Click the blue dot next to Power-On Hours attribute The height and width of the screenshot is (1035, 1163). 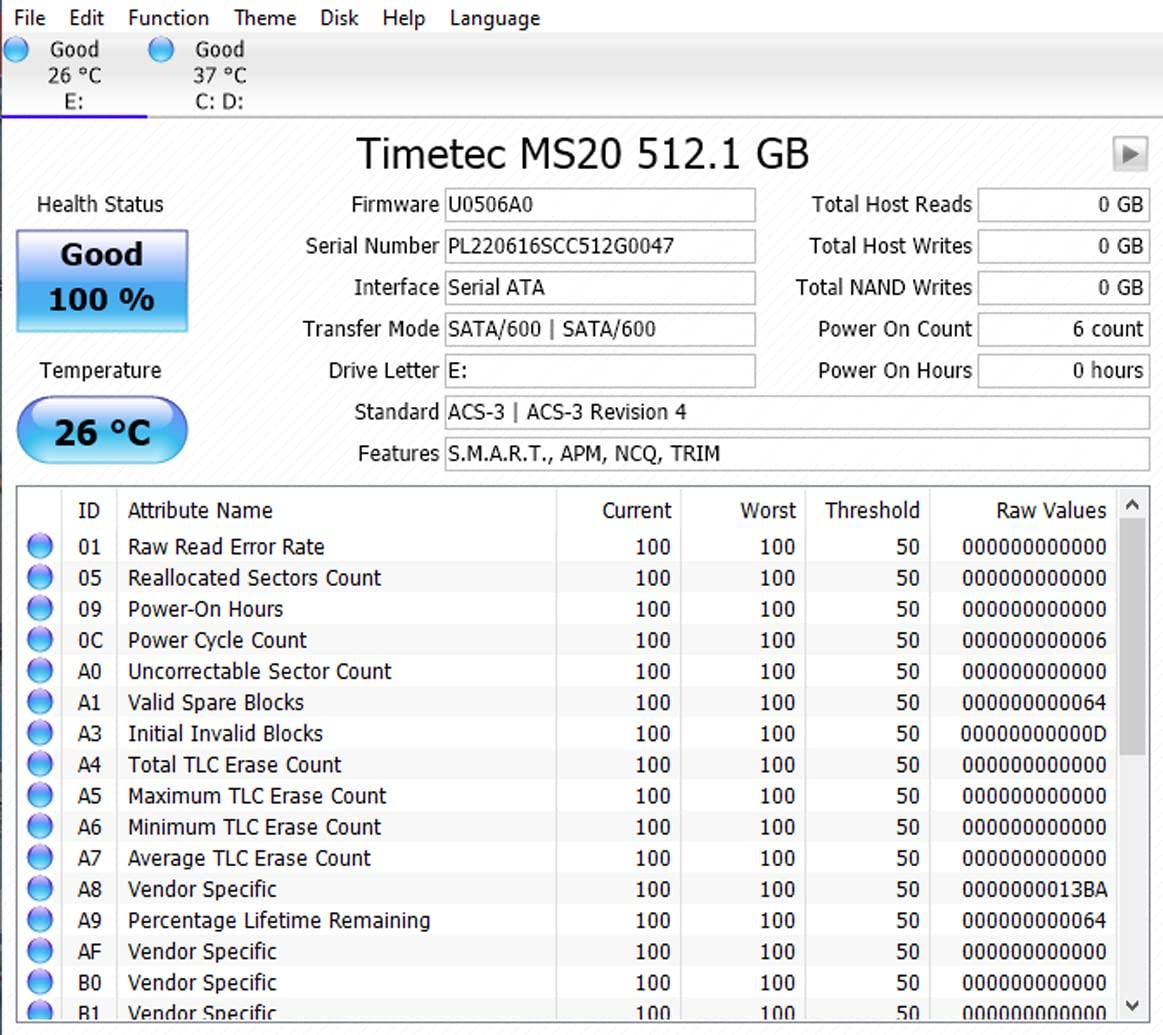(x=40, y=608)
